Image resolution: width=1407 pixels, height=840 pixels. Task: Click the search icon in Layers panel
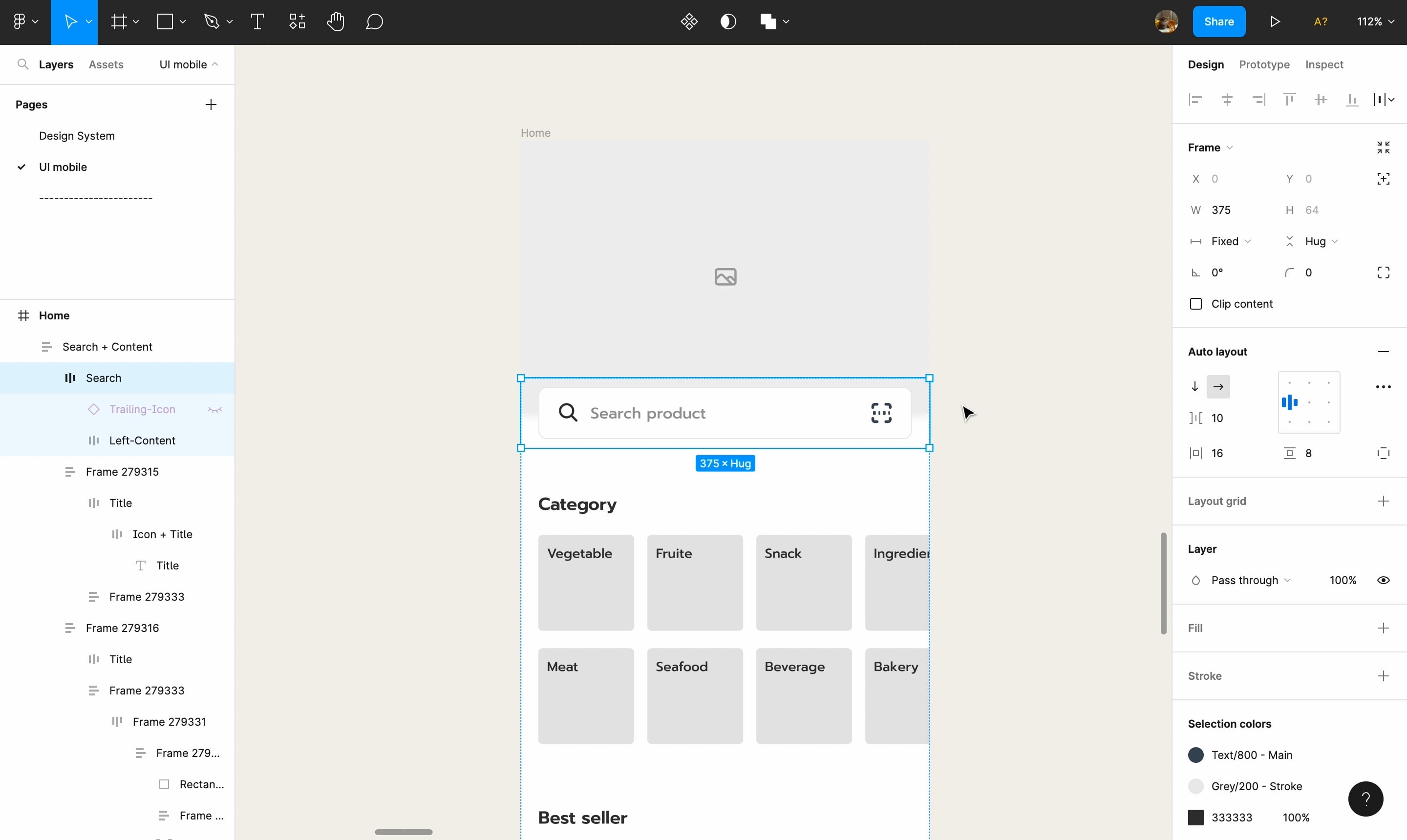point(22,64)
